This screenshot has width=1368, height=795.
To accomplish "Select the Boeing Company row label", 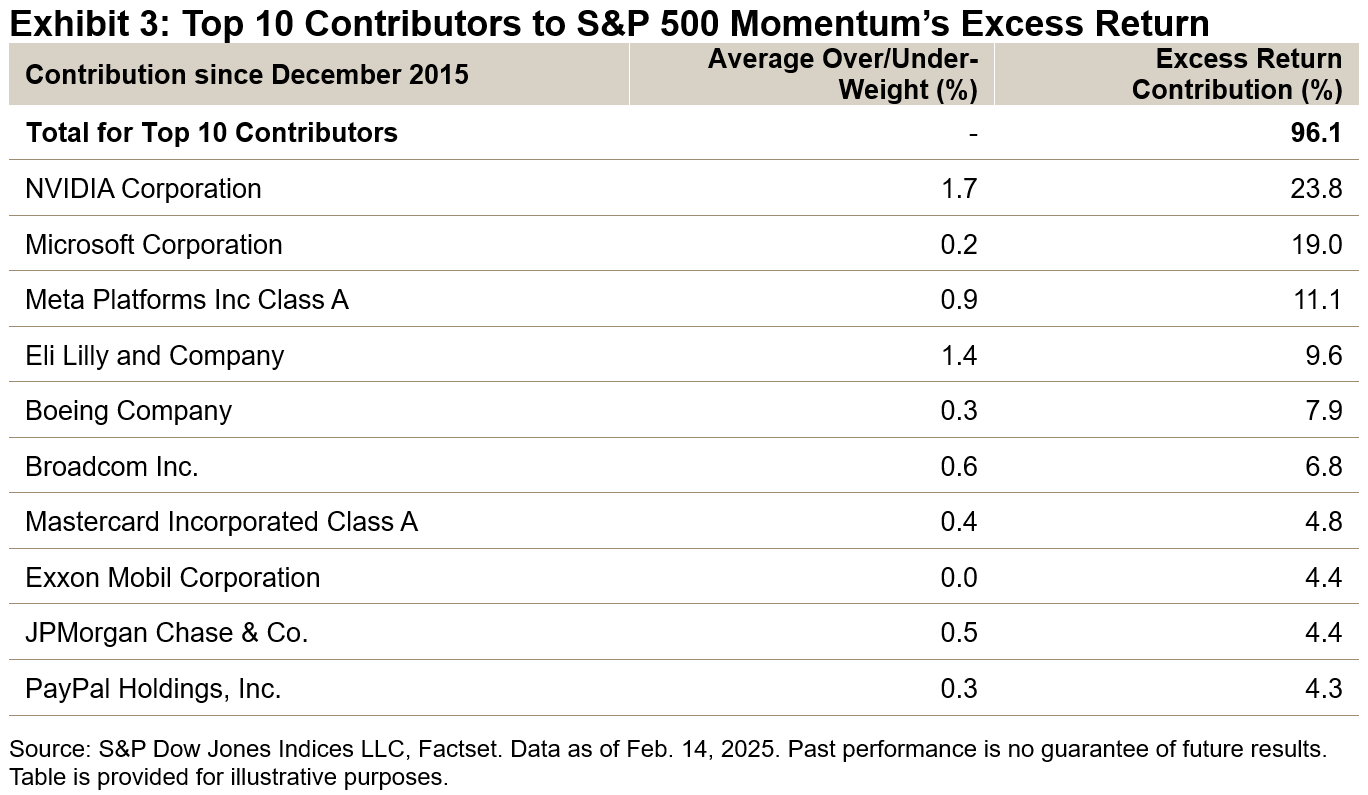I will [128, 411].
